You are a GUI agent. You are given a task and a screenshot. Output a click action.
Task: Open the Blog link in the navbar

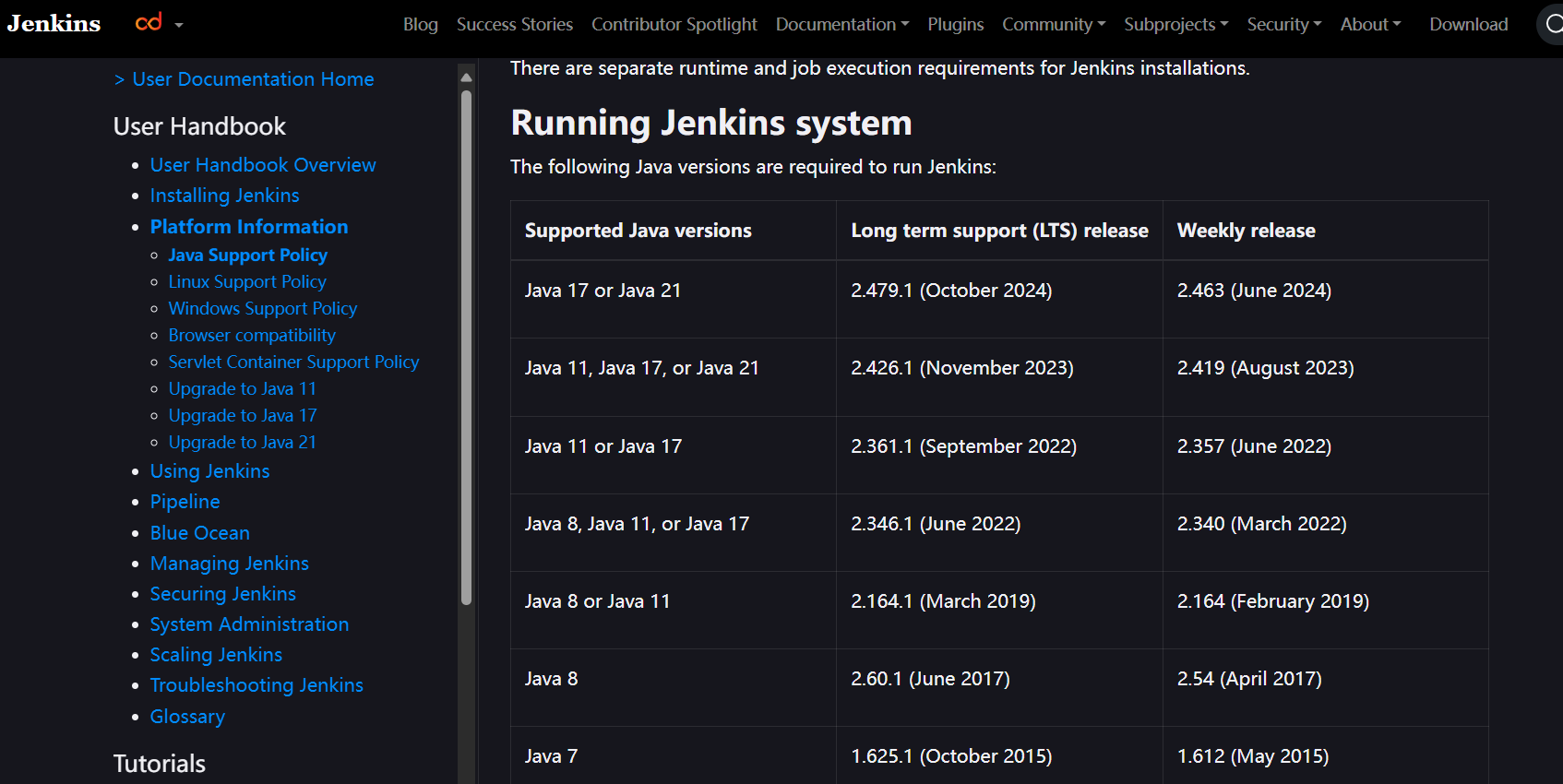pos(421,24)
